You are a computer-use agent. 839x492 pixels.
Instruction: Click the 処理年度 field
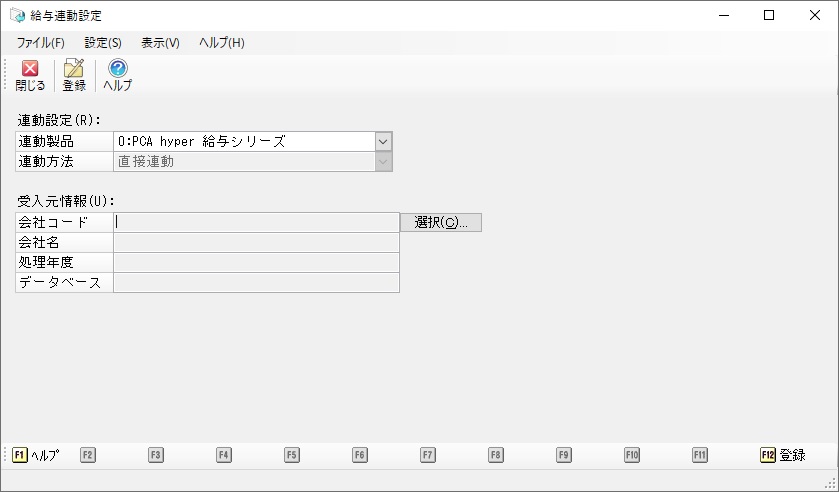pyautogui.click(x=256, y=263)
